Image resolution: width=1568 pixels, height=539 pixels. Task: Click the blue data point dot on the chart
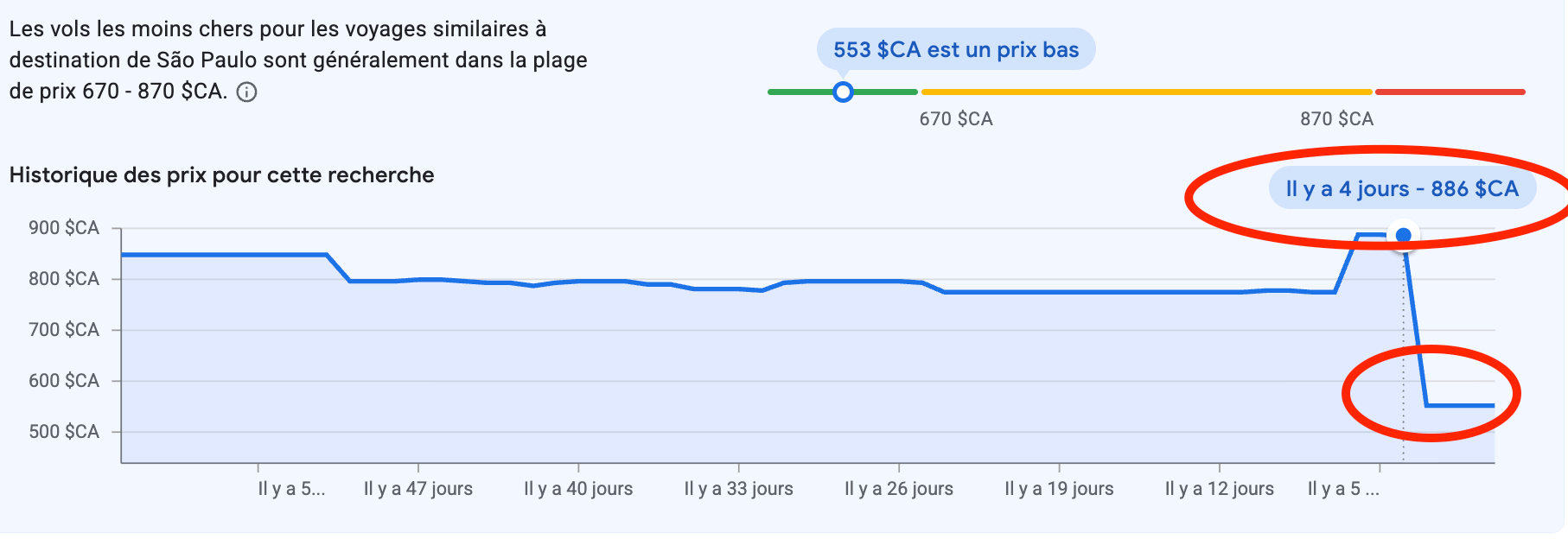tap(1403, 235)
